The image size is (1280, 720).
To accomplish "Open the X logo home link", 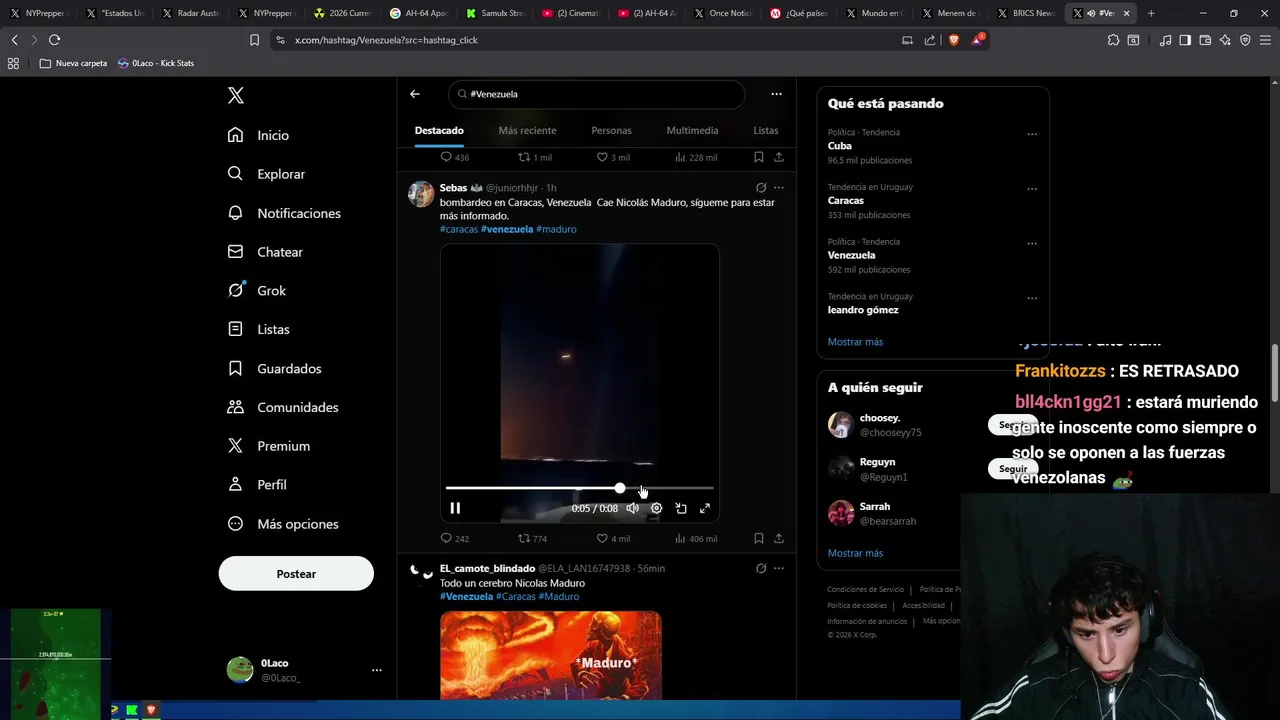I will (235, 95).
